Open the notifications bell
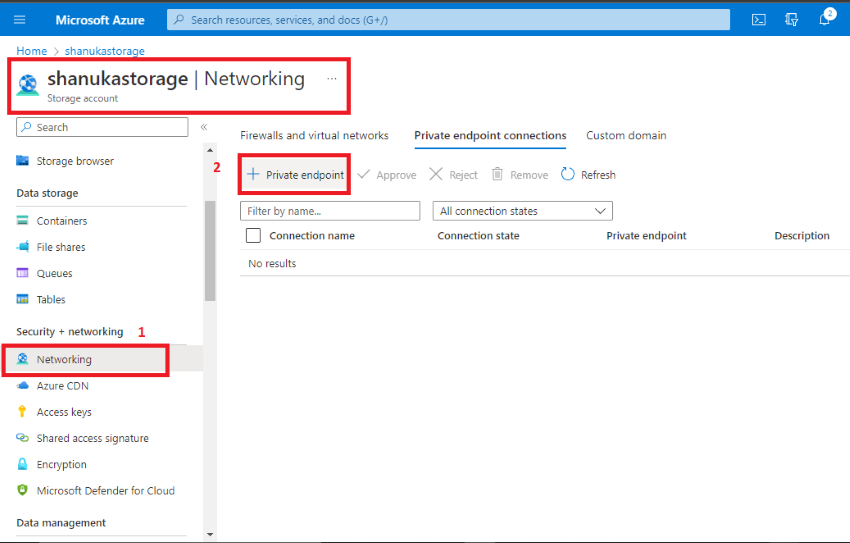This screenshot has height=543, width=850. pos(825,20)
